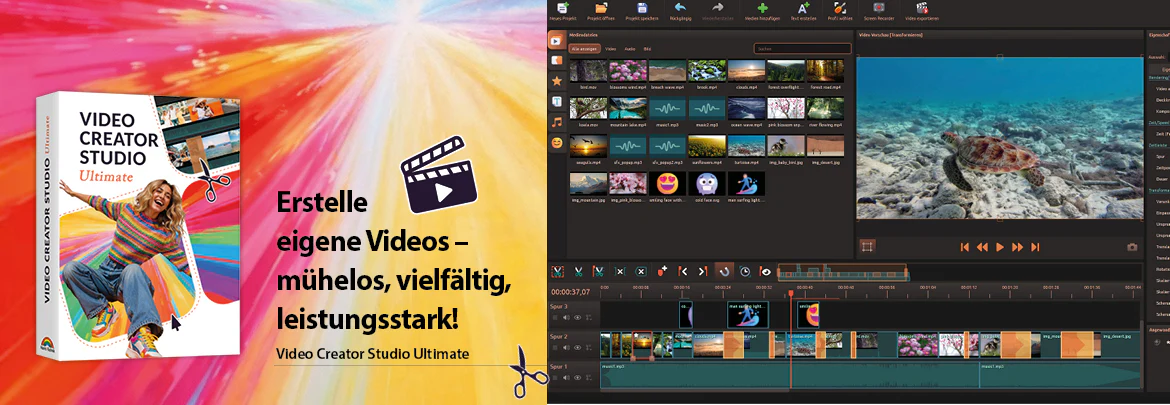Viewport: 1170px width, 405px height.
Task: Mute Spur 3 with its speaker icon
Action: (x=566, y=317)
